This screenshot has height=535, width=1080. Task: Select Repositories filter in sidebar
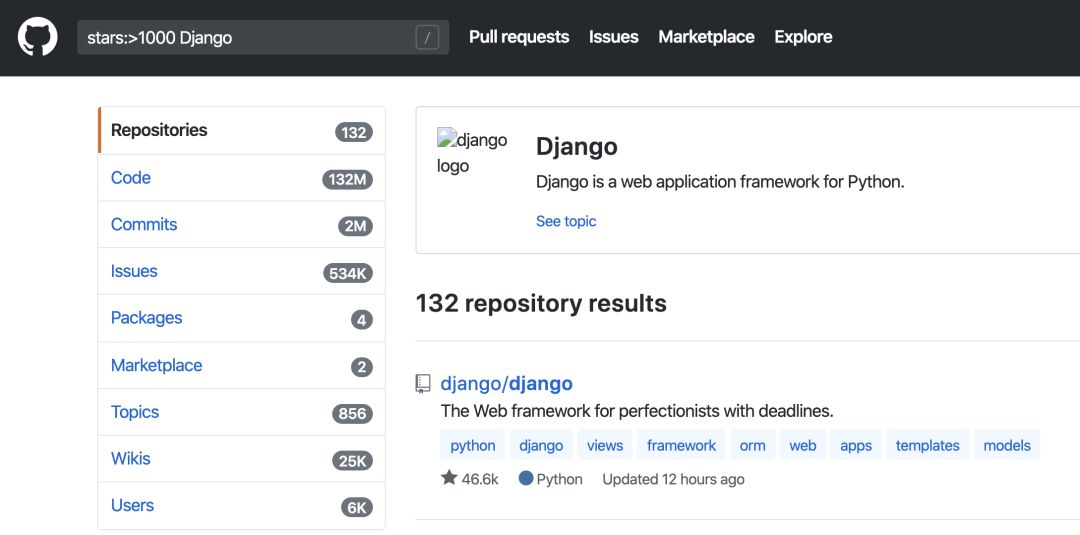click(x=241, y=130)
